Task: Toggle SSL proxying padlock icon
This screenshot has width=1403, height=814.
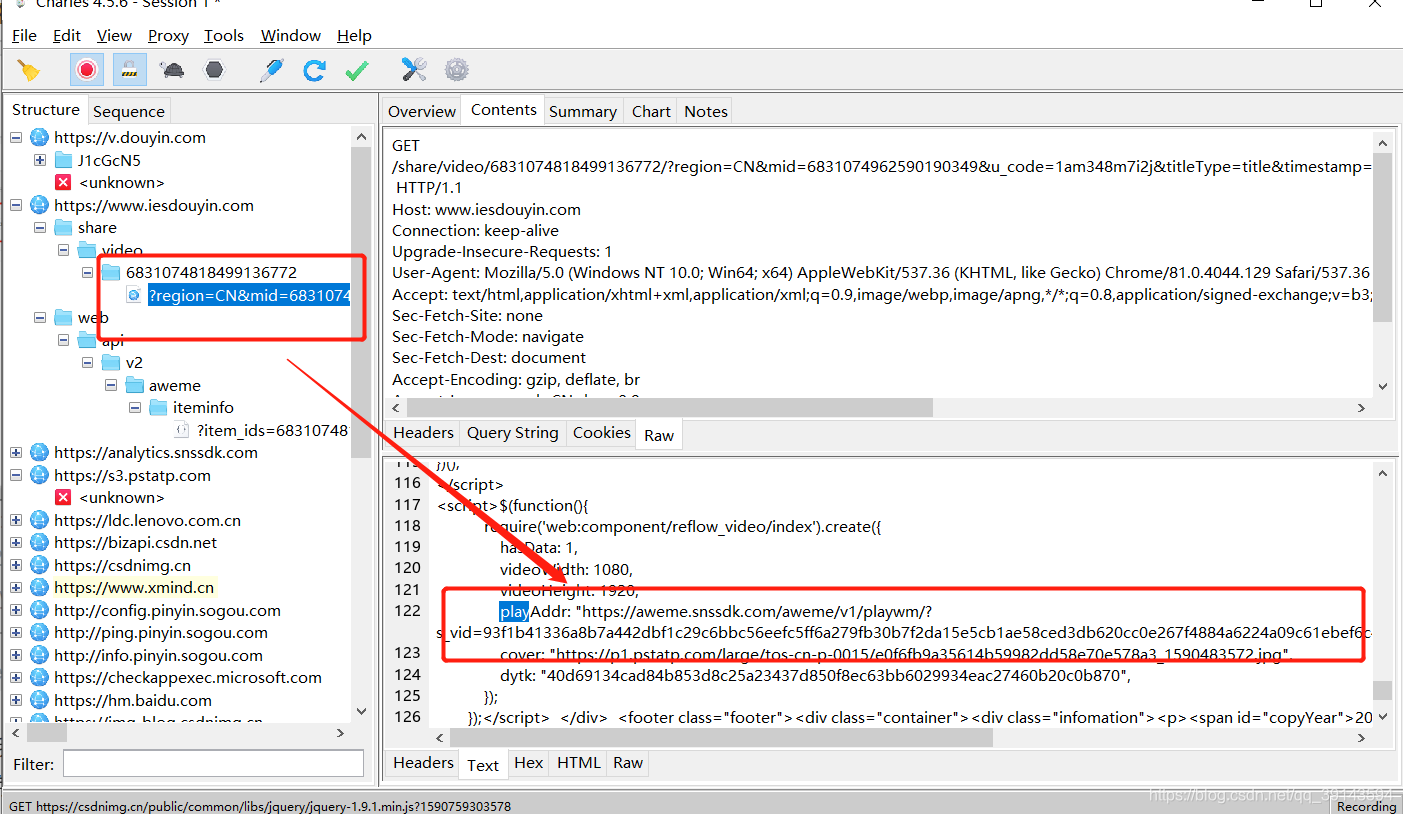Action: [129, 70]
